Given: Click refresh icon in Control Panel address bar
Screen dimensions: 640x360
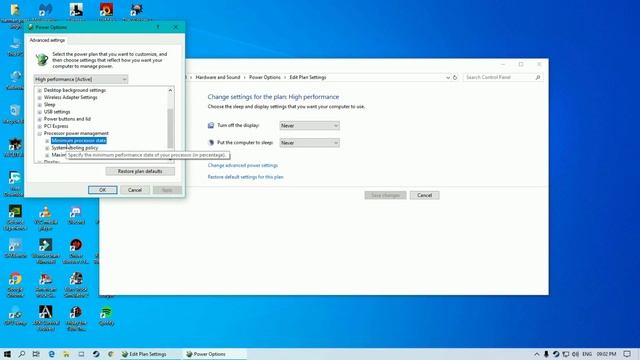Looking at the screenshot, I should click(x=455, y=77).
